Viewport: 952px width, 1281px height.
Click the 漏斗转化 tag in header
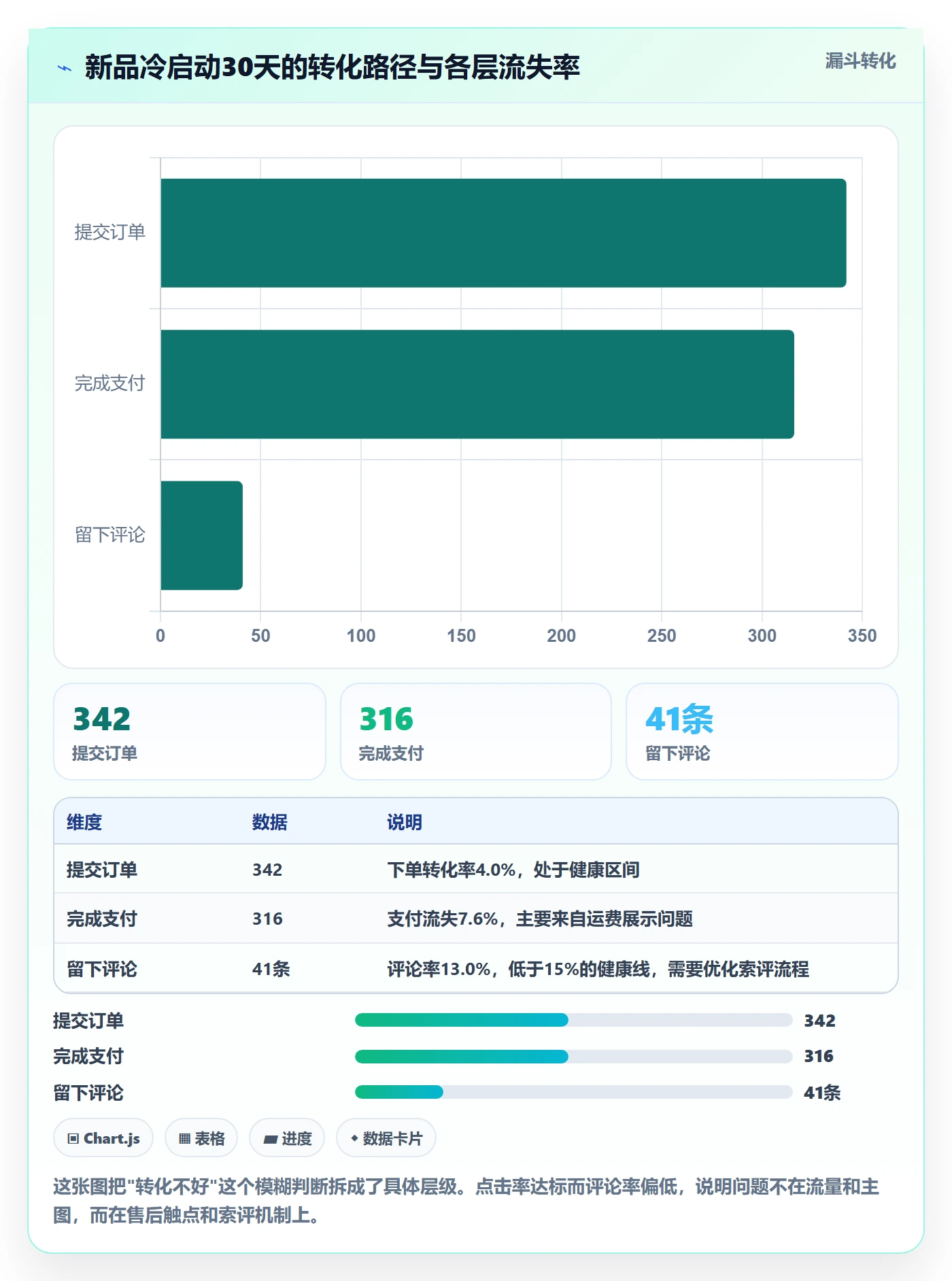[860, 61]
